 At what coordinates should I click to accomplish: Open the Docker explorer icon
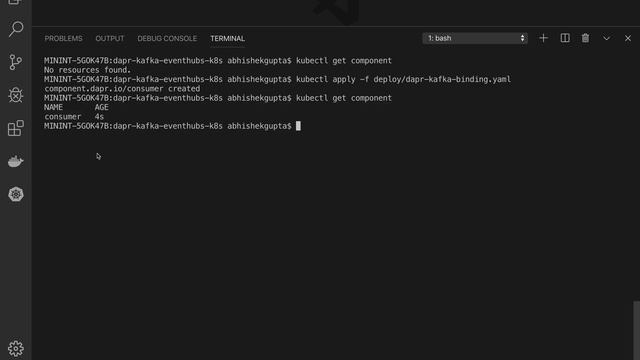pyautogui.click(x=16, y=161)
